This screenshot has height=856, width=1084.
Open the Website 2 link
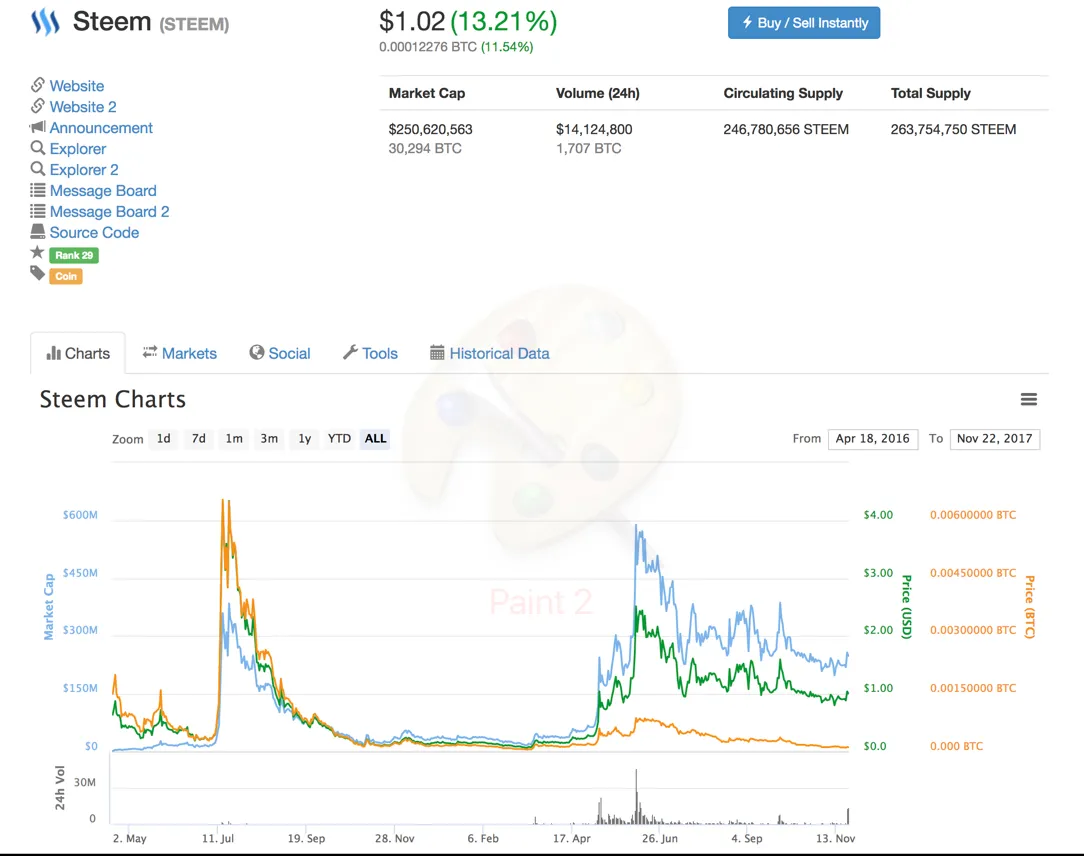pos(83,106)
